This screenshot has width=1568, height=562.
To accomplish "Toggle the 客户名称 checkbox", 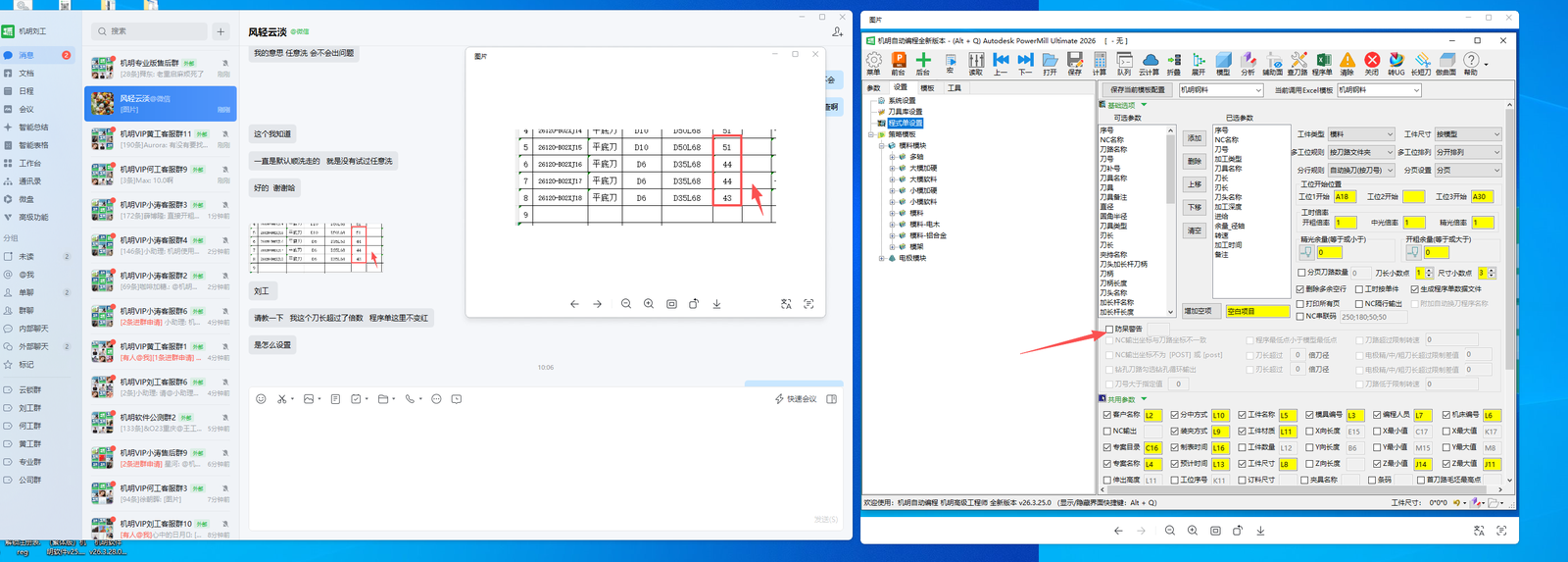I will [x=1107, y=415].
